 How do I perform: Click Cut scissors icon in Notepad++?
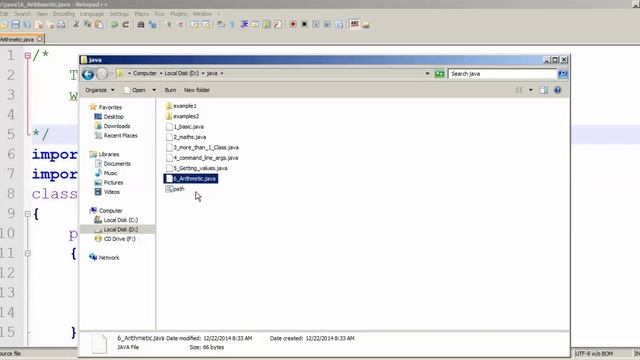click(x=76, y=24)
